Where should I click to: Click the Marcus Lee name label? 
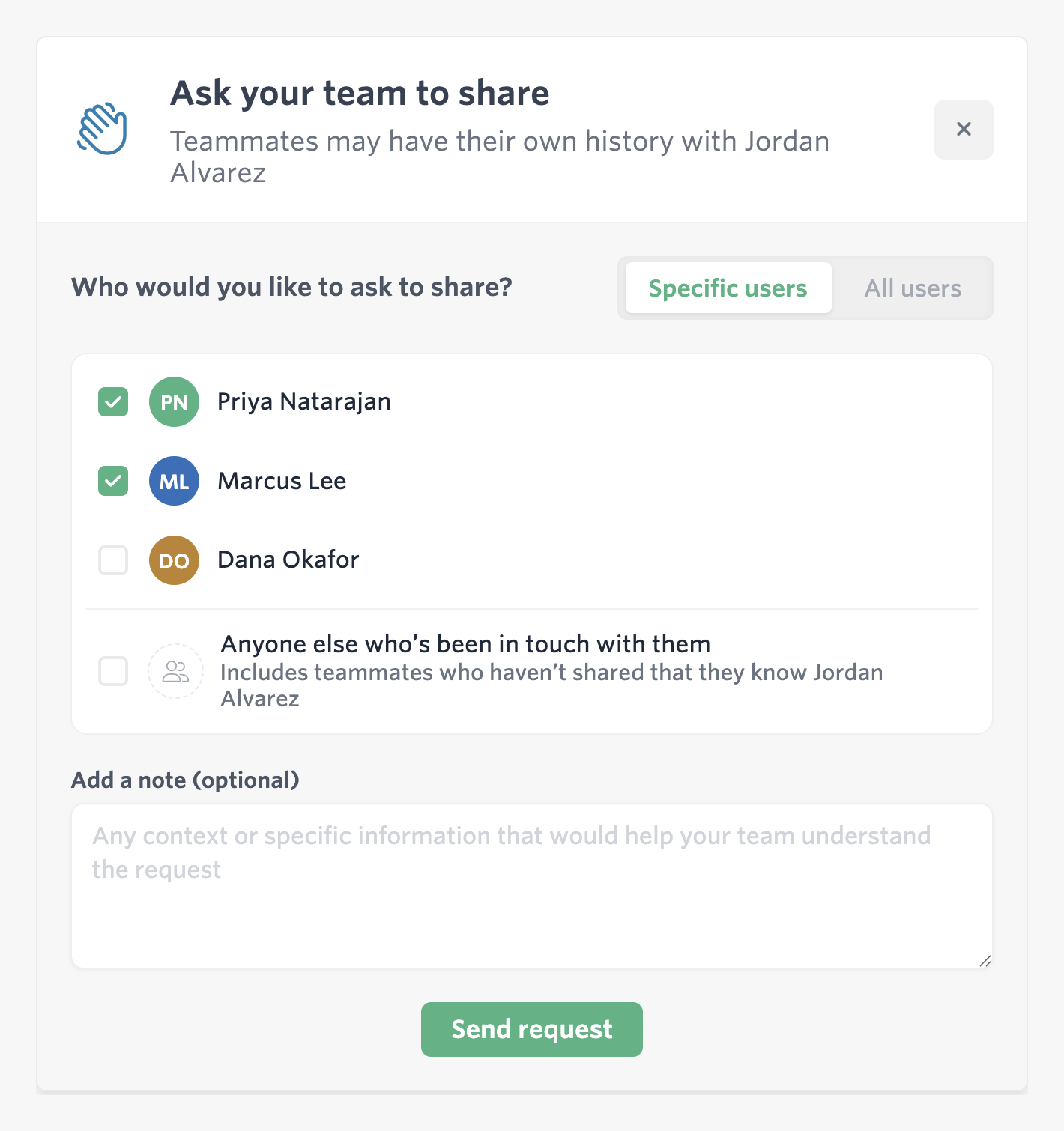pyautogui.click(x=282, y=481)
